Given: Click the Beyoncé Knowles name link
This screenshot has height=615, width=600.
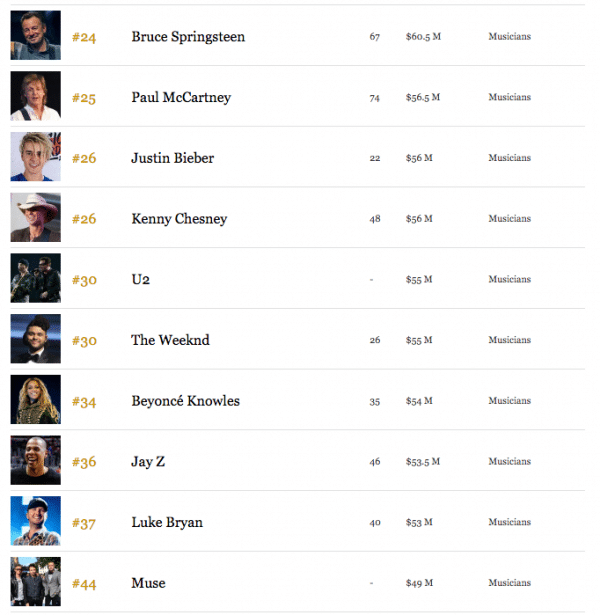Looking at the screenshot, I should (x=185, y=401).
